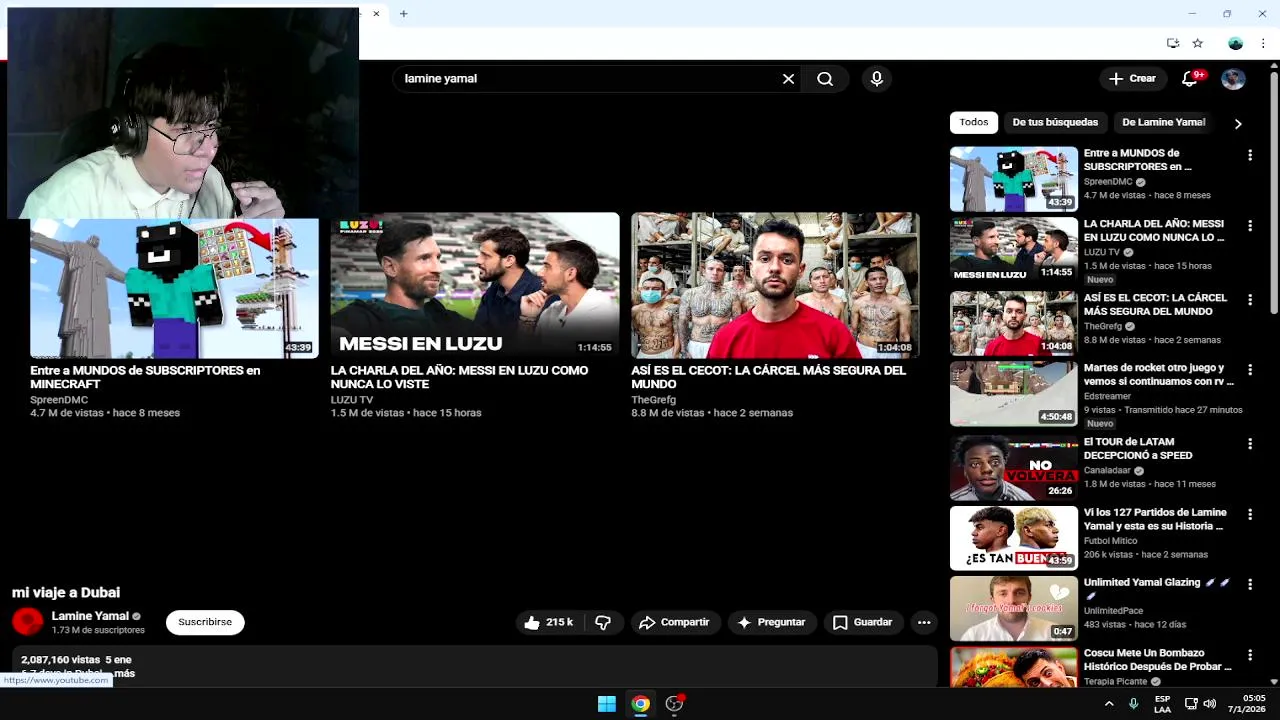Open the notifications bell
1280x720 pixels.
click(1190, 79)
